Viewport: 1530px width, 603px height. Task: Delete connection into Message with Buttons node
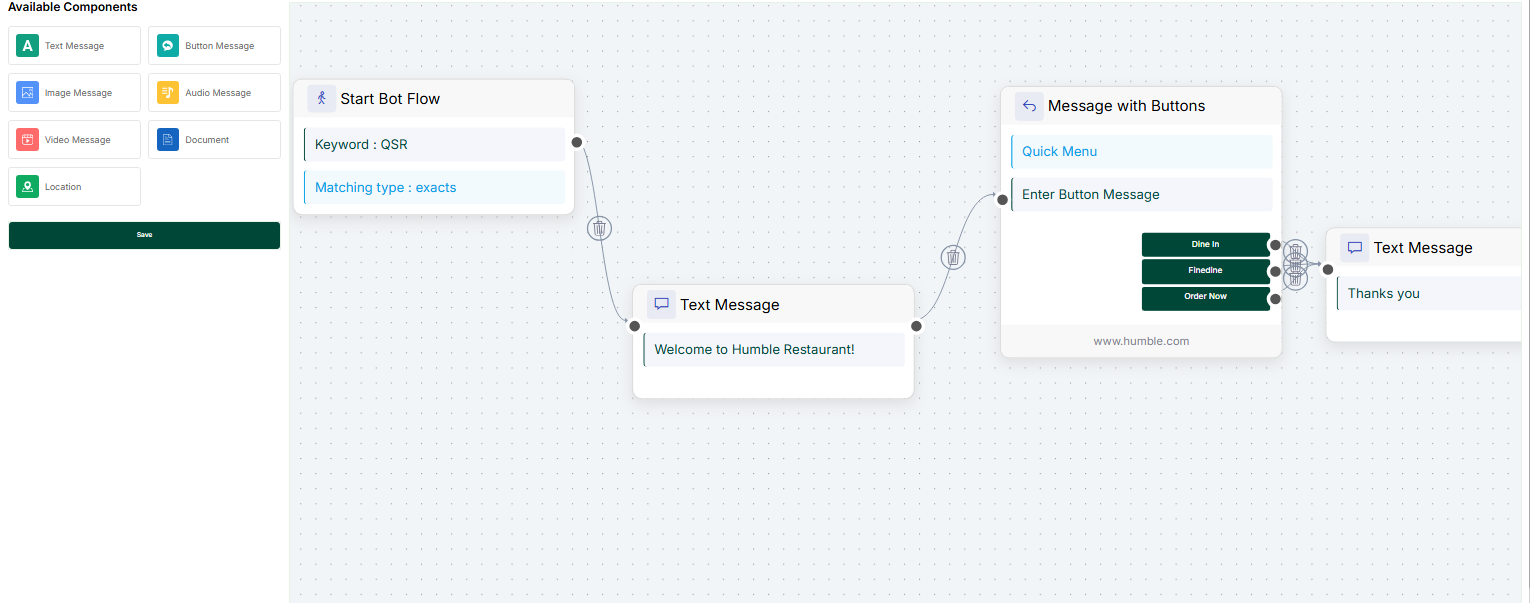click(953, 258)
